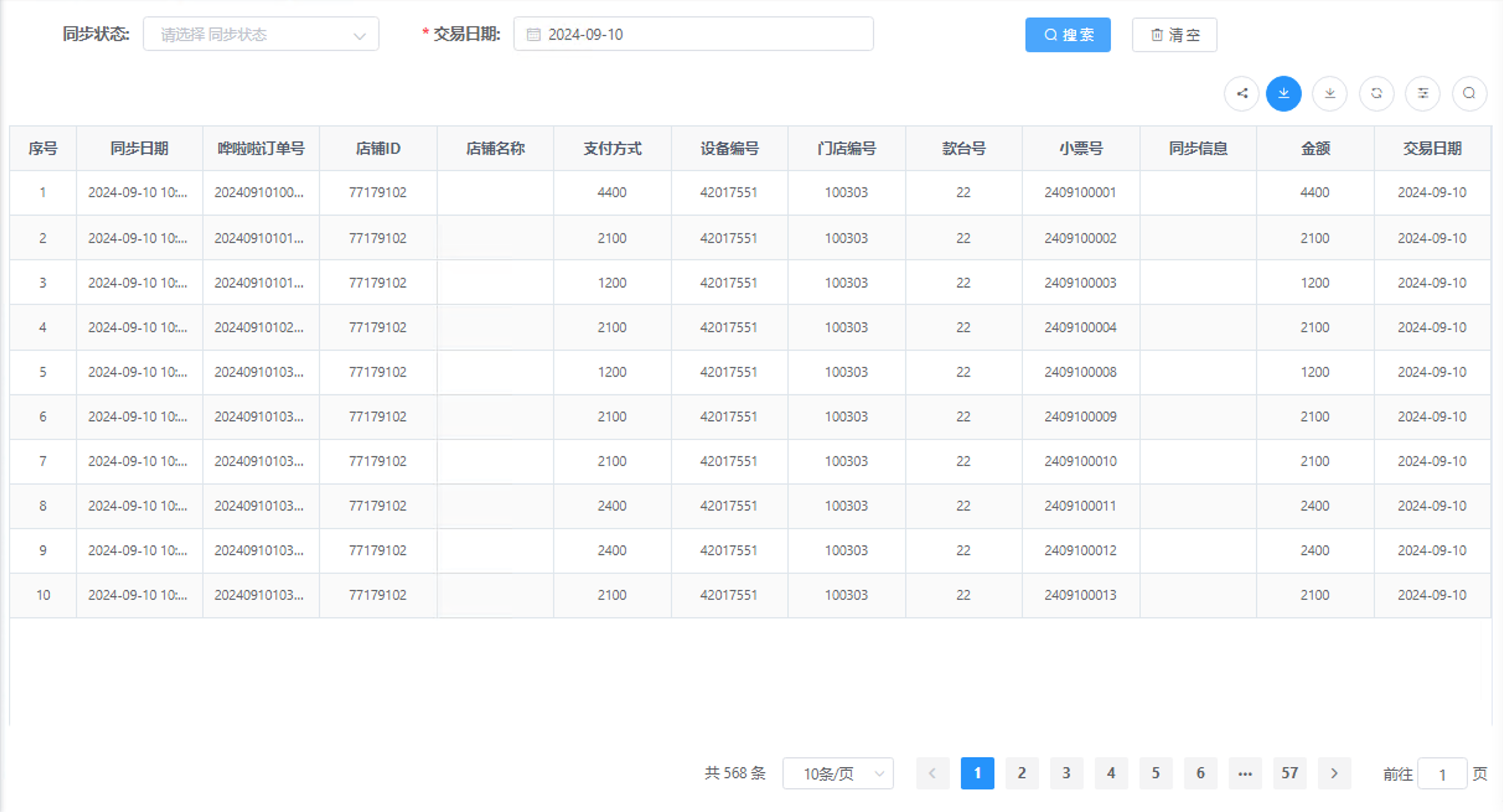The width and height of the screenshot is (1503, 812).
Task: Expand the 10条/页 page size selector
Action: point(838,773)
